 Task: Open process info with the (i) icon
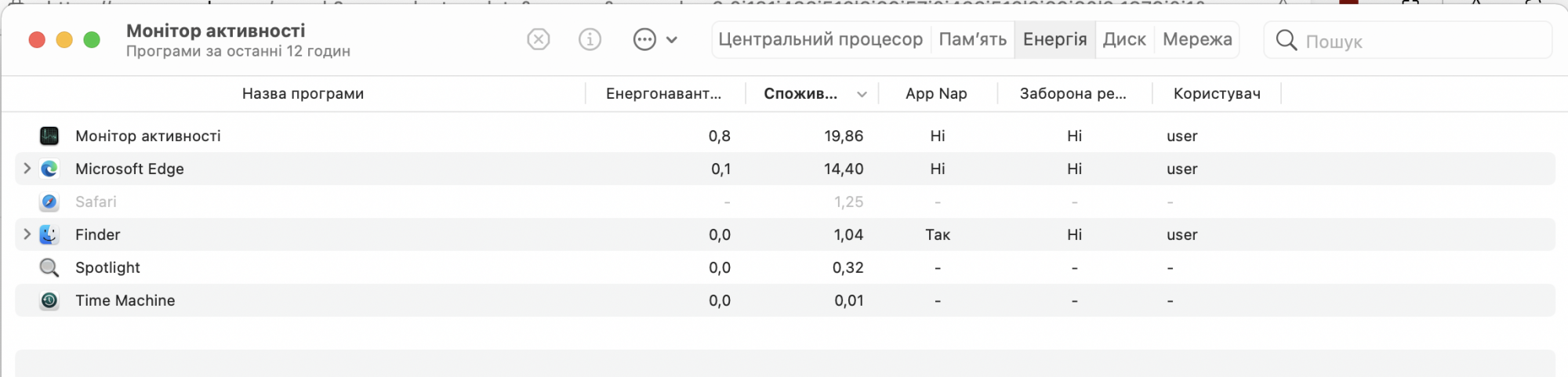(x=590, y=39)
